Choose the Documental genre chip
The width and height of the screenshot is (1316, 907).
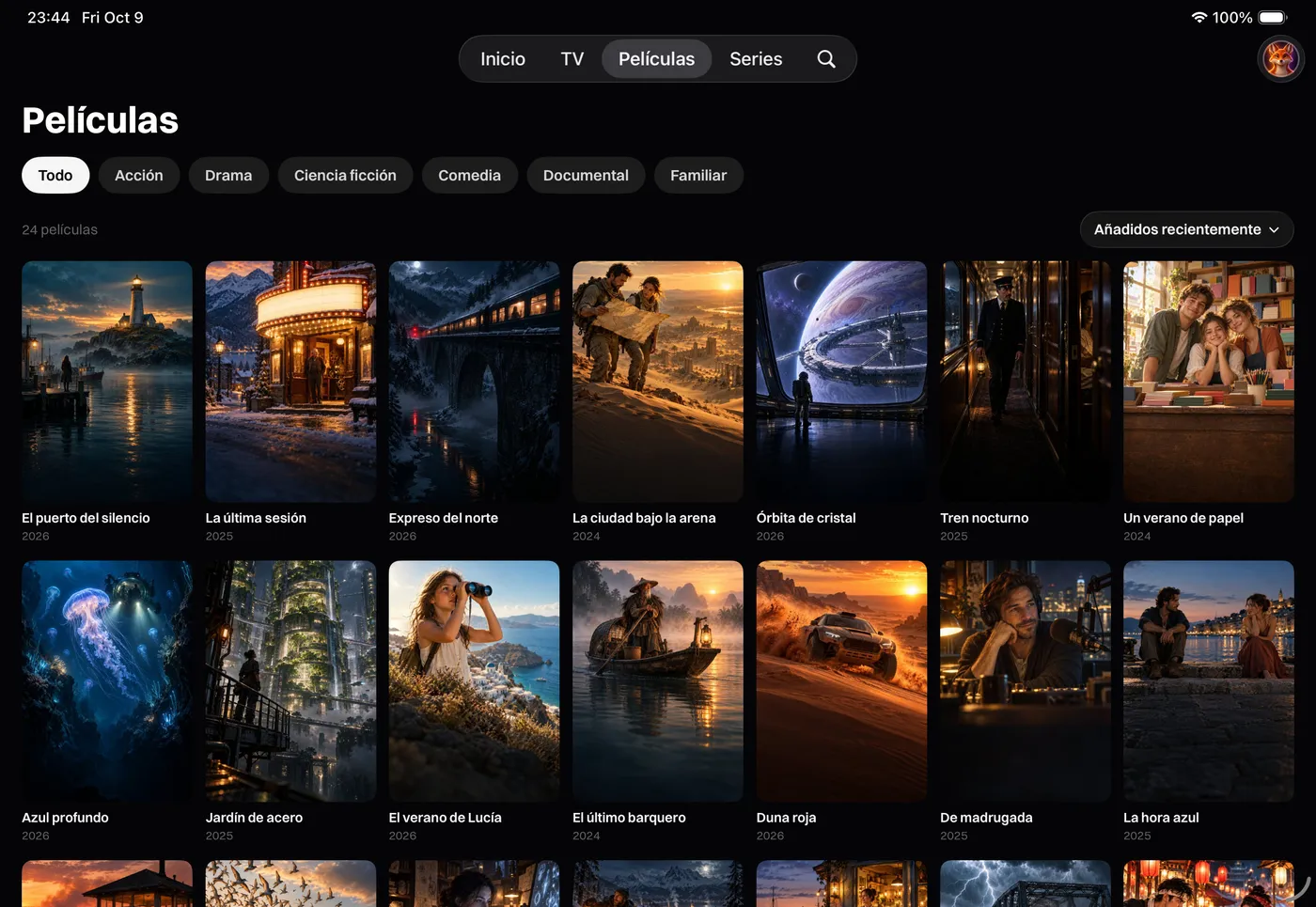(x=586, y=176)
